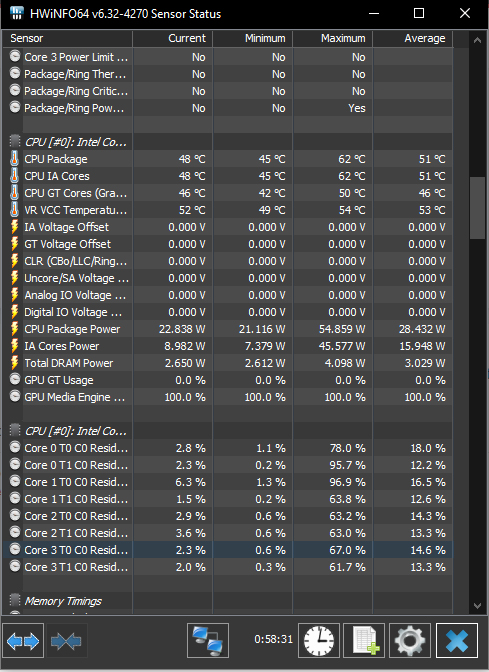The height and width of the screenshot is (672, 489).
Task: Click chip icon of first CPU [#0] group
Action: (x=15, y=141)
